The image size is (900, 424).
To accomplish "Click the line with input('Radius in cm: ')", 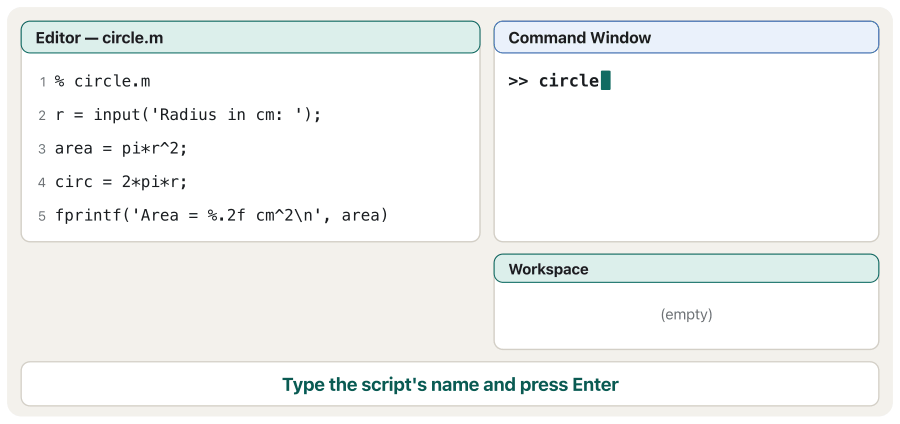I will [x=188, y=115].
